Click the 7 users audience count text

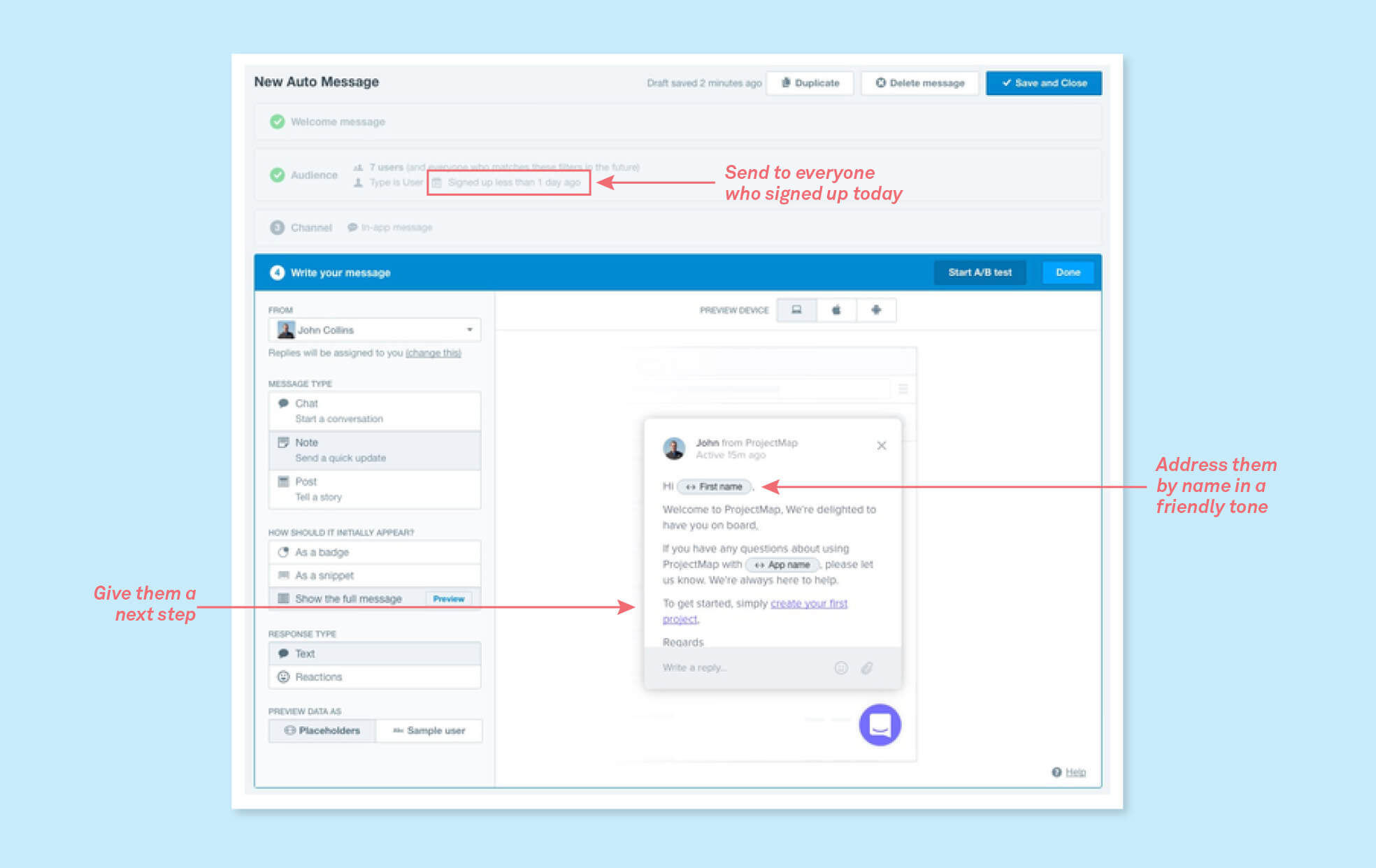click(x=387, y=167)
